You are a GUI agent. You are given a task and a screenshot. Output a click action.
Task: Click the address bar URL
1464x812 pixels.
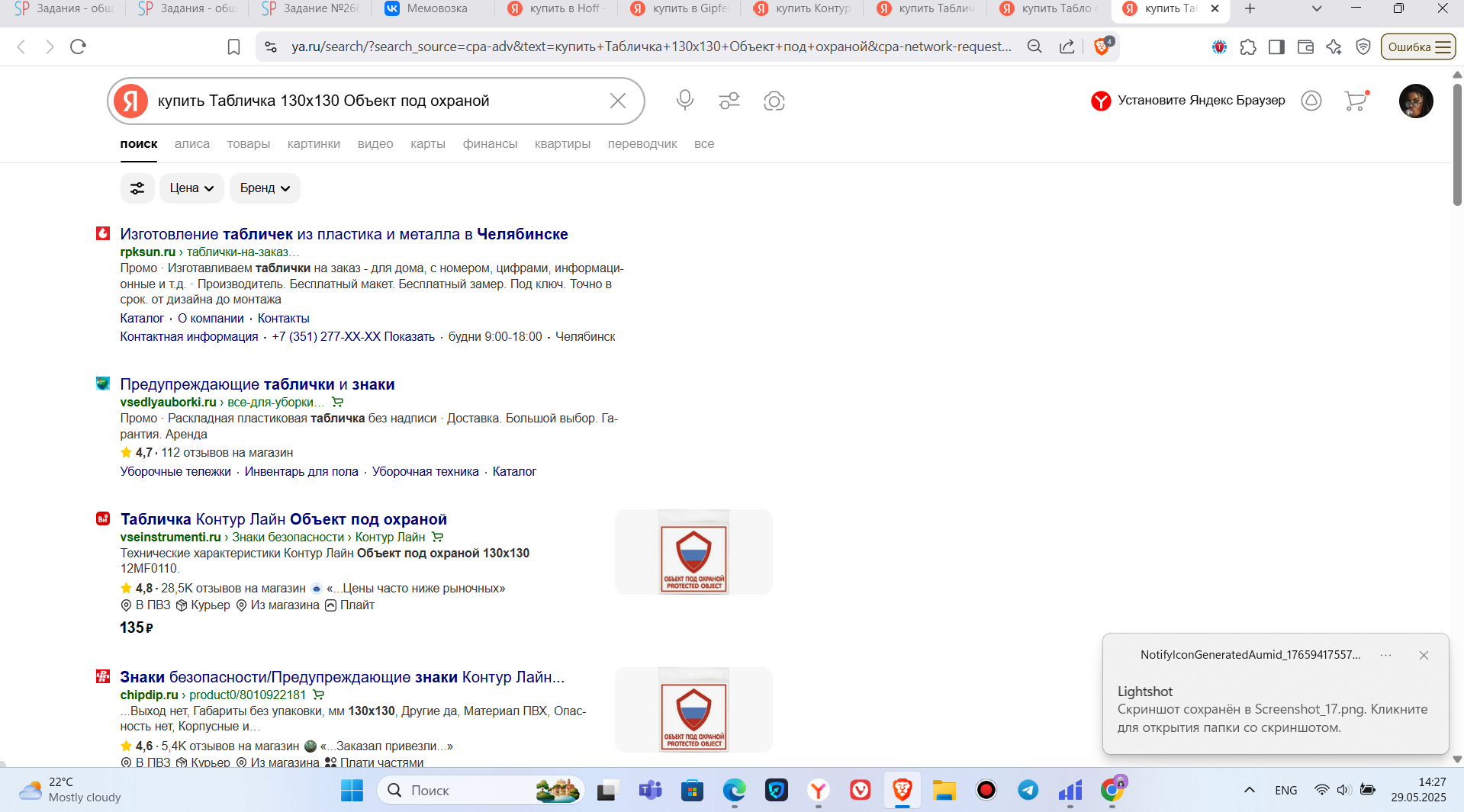[651, 47]
